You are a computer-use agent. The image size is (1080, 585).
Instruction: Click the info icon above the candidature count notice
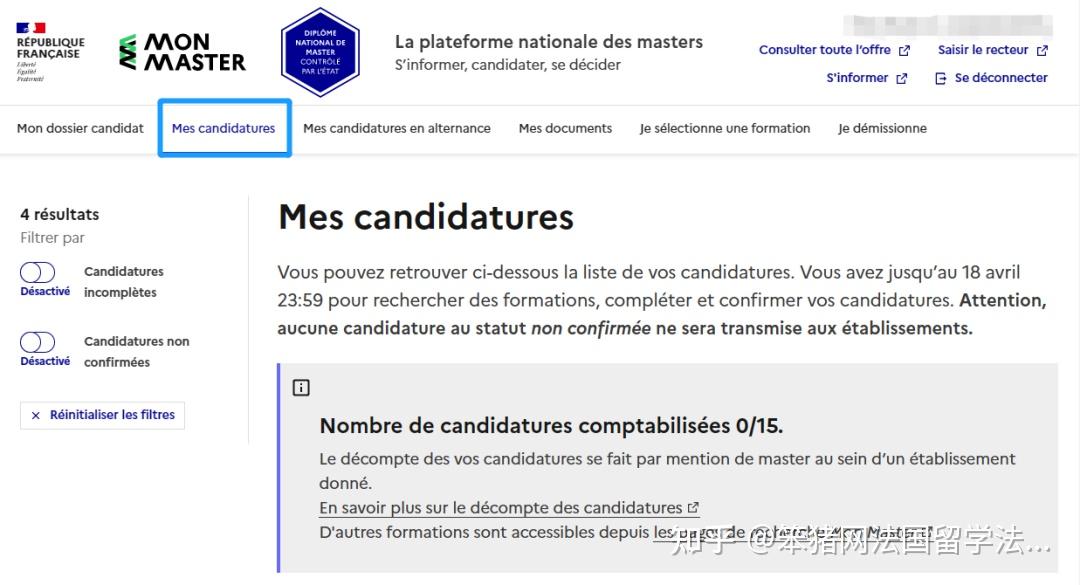pos(301,387)
